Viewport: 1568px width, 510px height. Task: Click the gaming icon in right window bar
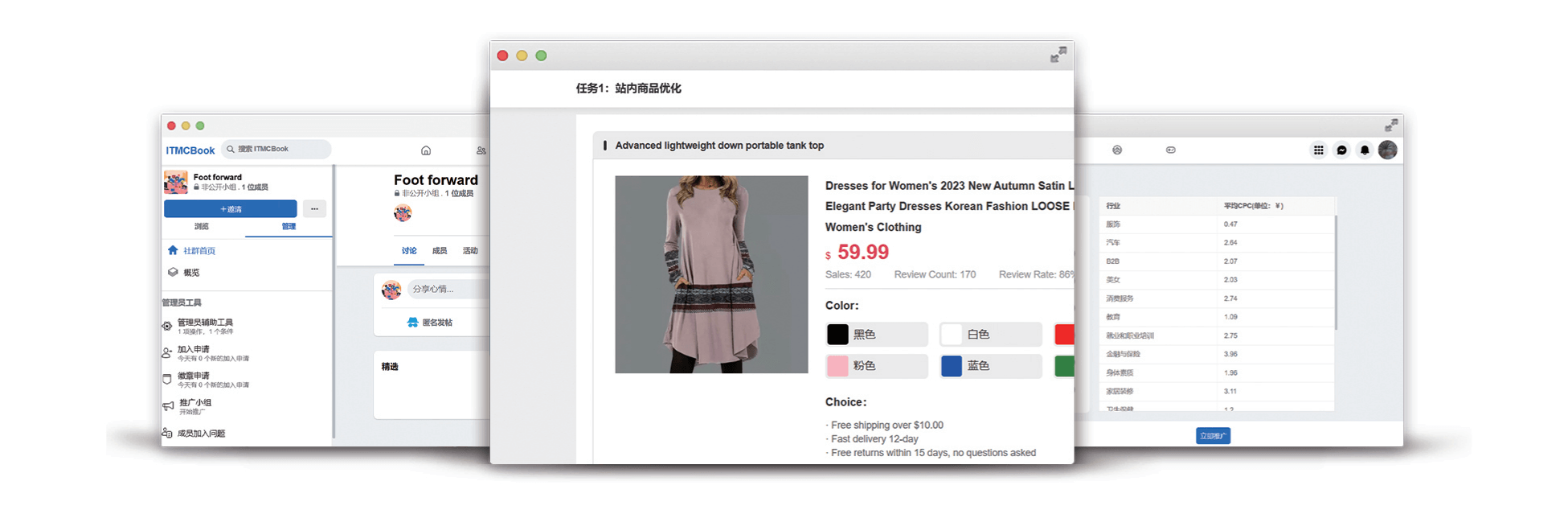1171,150
